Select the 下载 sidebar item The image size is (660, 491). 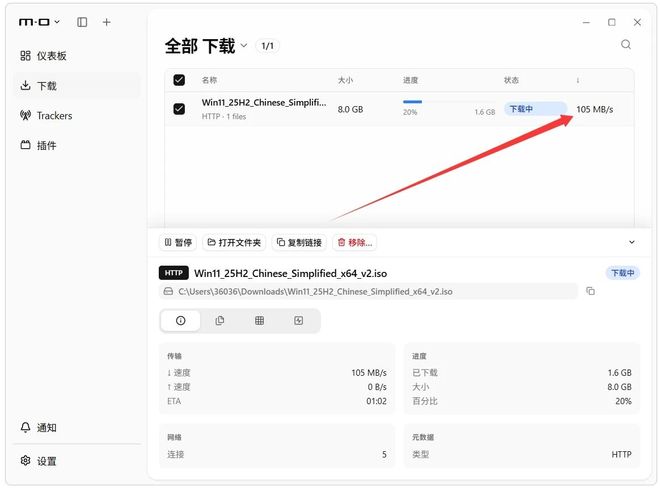77,85
